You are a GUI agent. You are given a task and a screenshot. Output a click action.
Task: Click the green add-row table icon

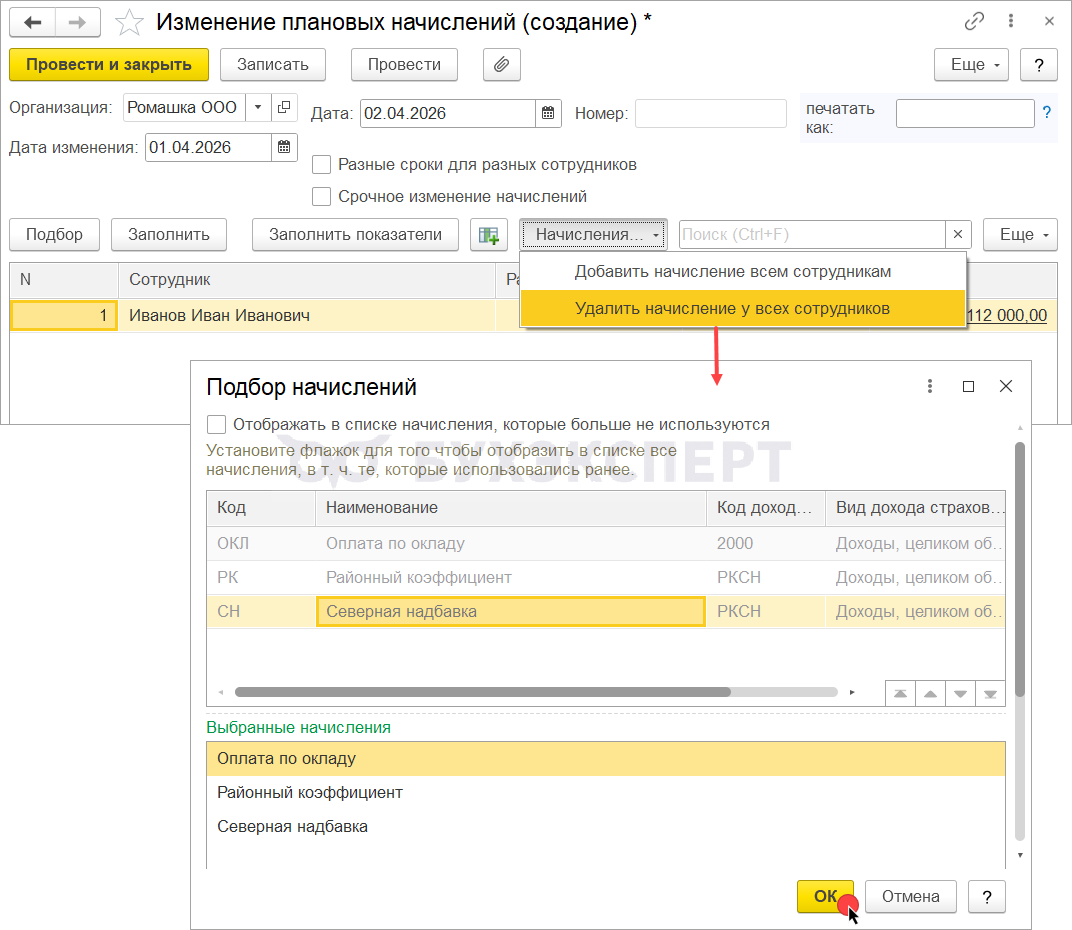488,235
